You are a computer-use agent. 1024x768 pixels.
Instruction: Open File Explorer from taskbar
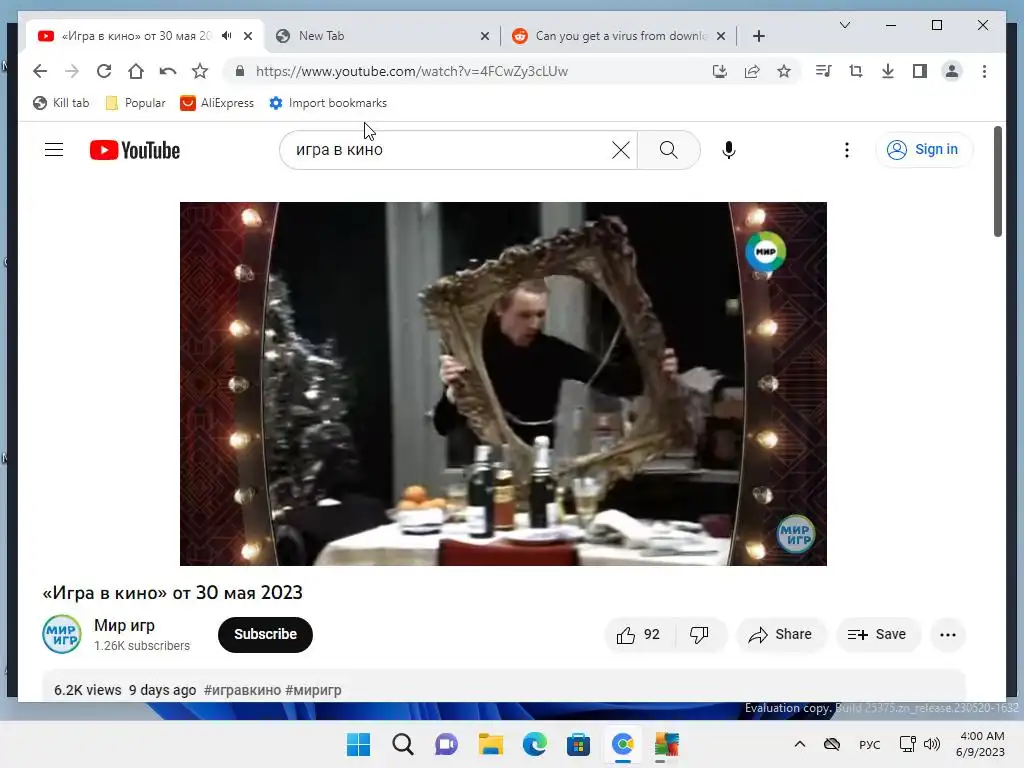490,744
